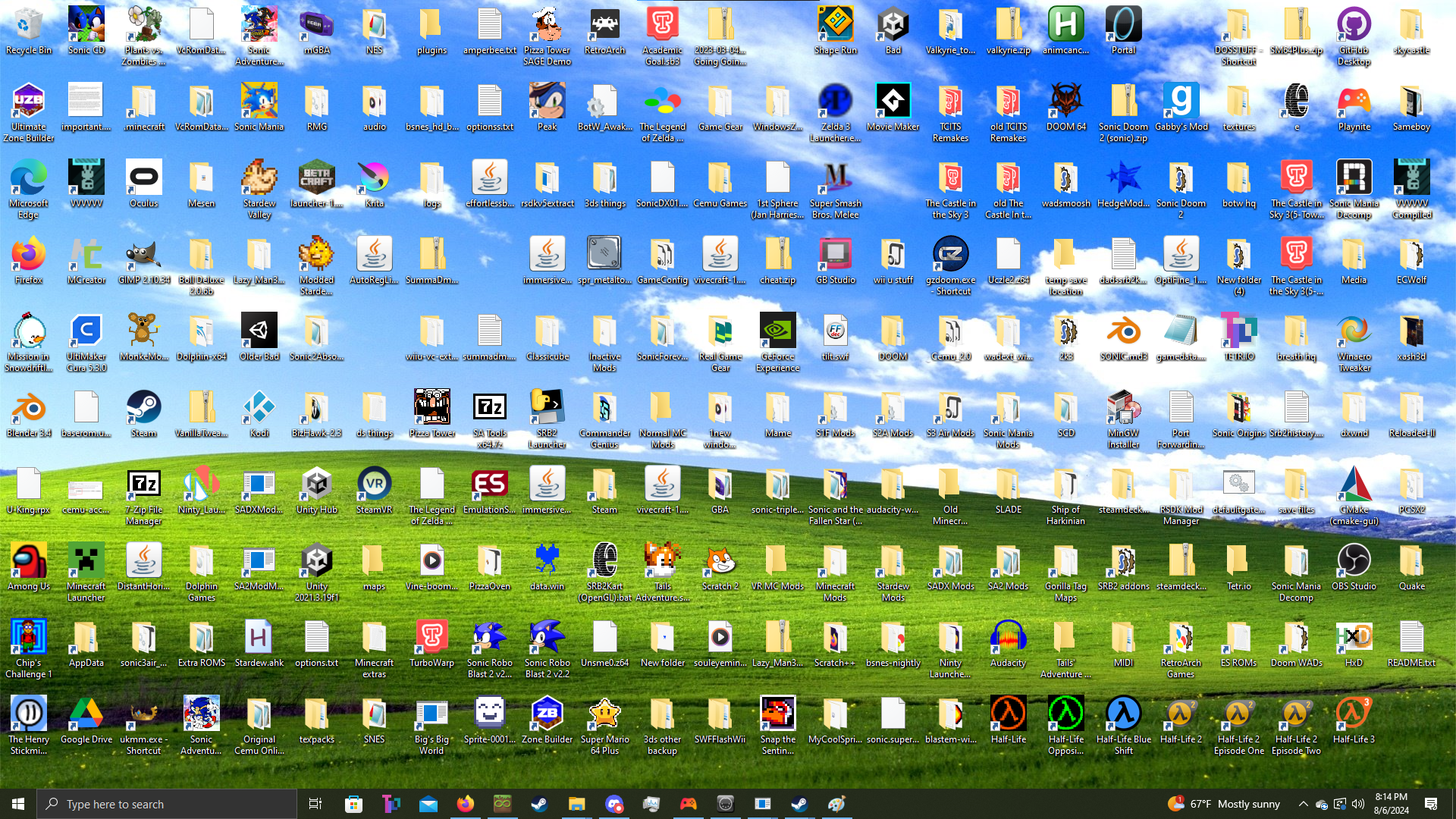Open Minecraft Launcher icon
This screenshot has height=819, width=1456.
point(86,572)
